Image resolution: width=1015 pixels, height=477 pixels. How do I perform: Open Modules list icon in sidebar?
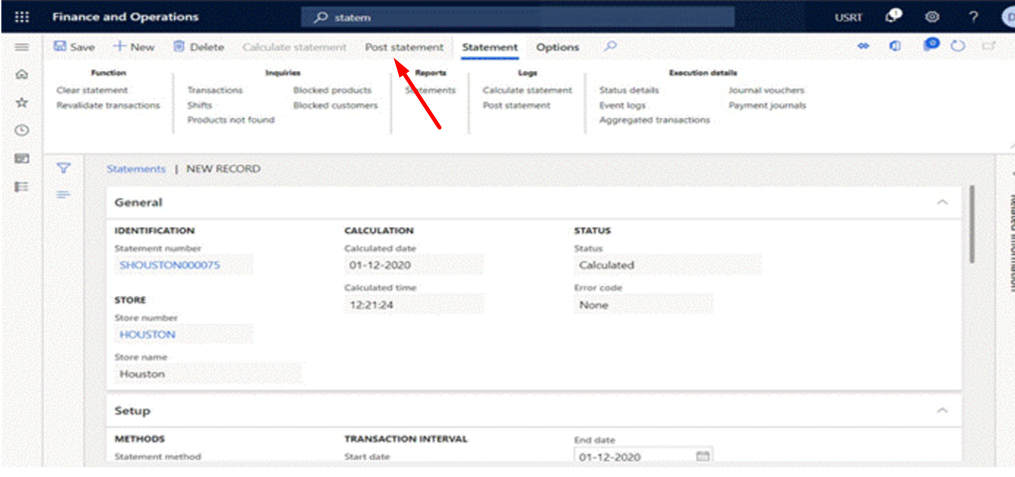click(x=21, y=186)
